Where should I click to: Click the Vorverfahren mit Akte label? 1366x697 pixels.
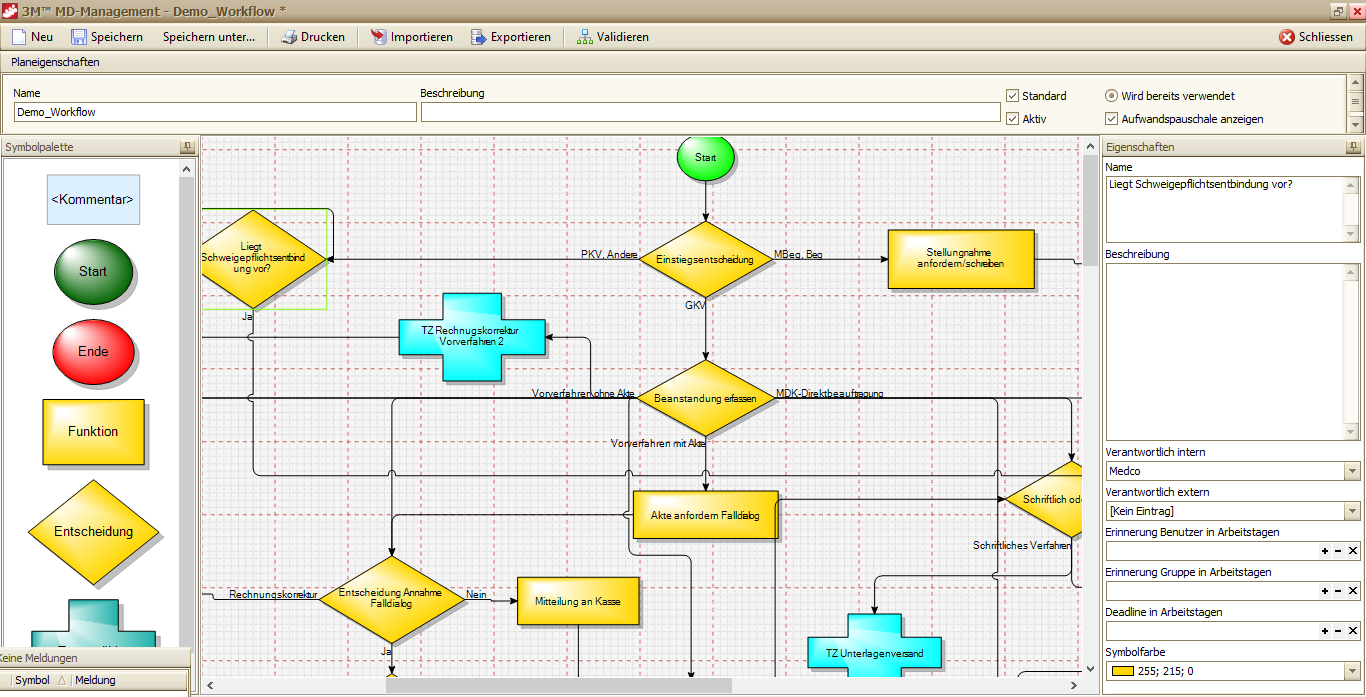(659, 442)
